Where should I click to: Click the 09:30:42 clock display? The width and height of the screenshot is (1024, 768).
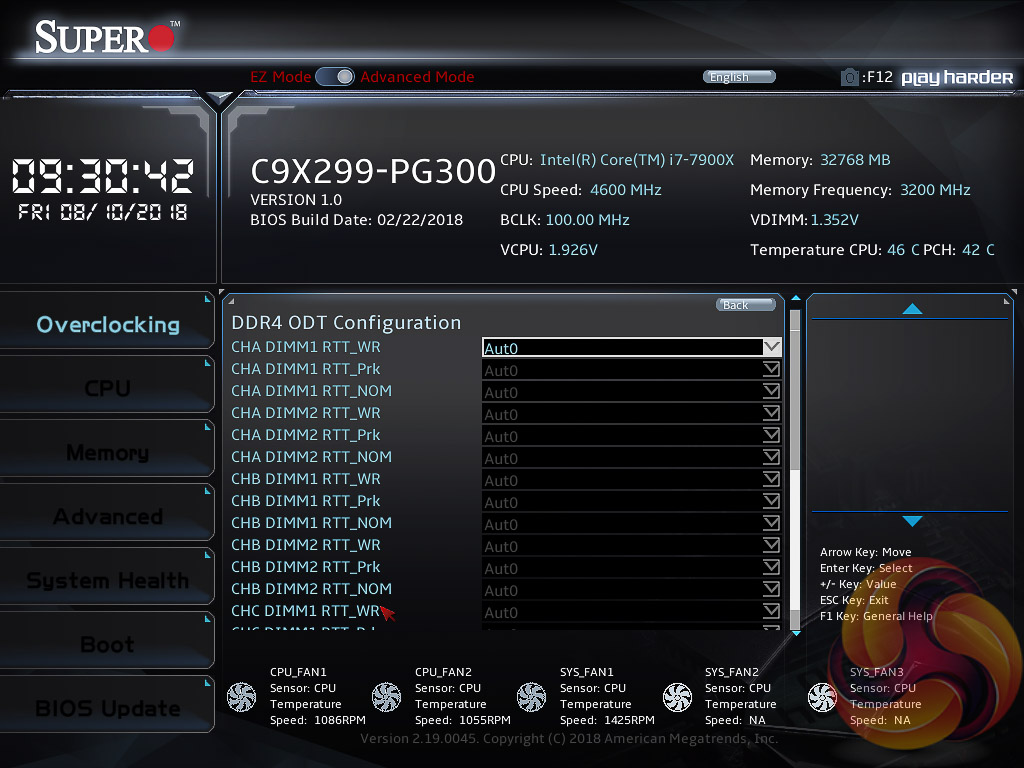coord(103,176)
